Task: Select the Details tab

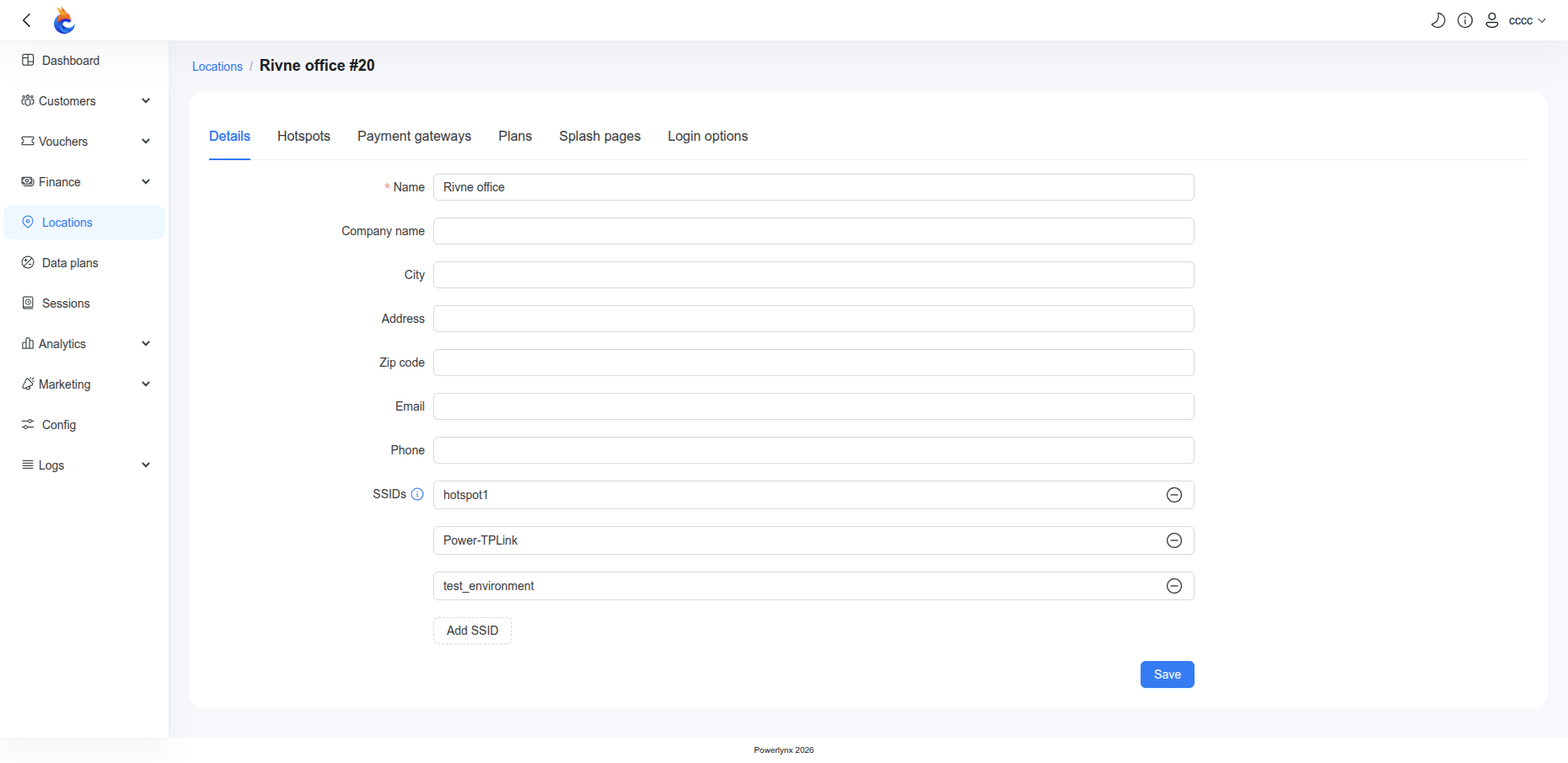Action: [229, 136]
